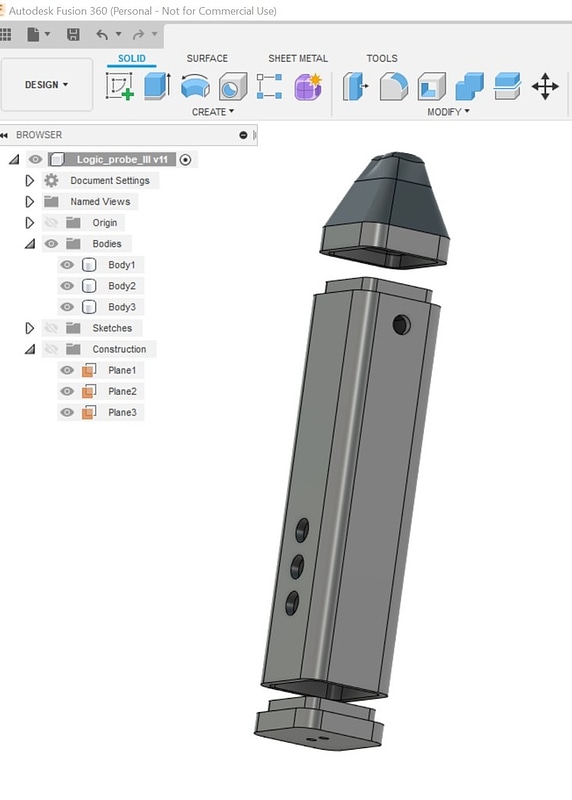Hide Plane3 with its eye icon
The image size is (572, 800).
[67, 412]
